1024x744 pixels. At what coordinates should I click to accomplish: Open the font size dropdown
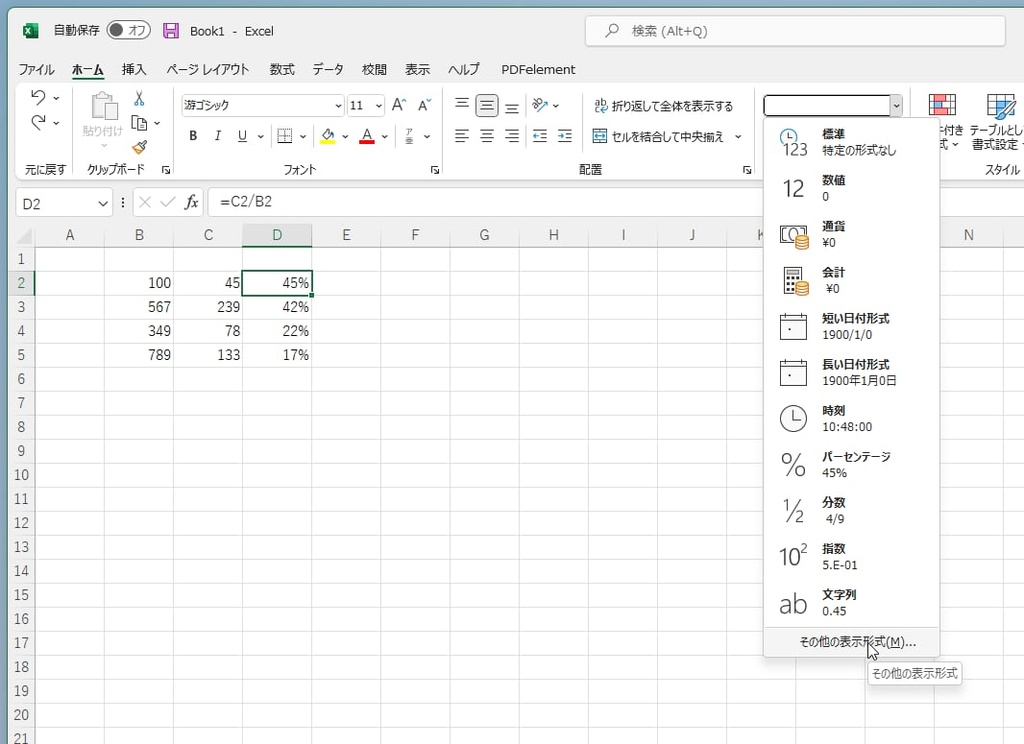(378, 105)
